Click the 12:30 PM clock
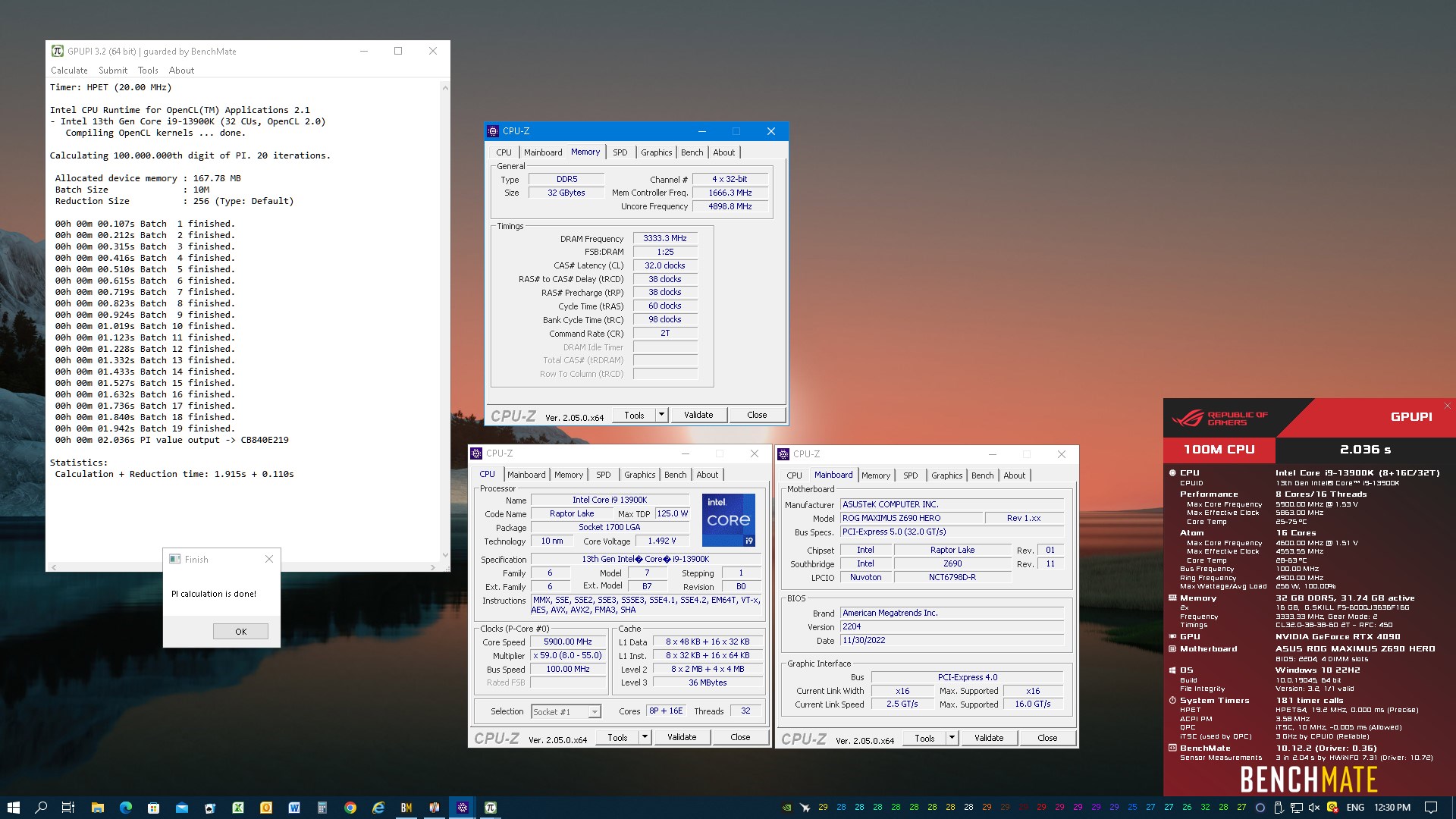This screenshot has width=1456, height=819. coord(1392,807)
